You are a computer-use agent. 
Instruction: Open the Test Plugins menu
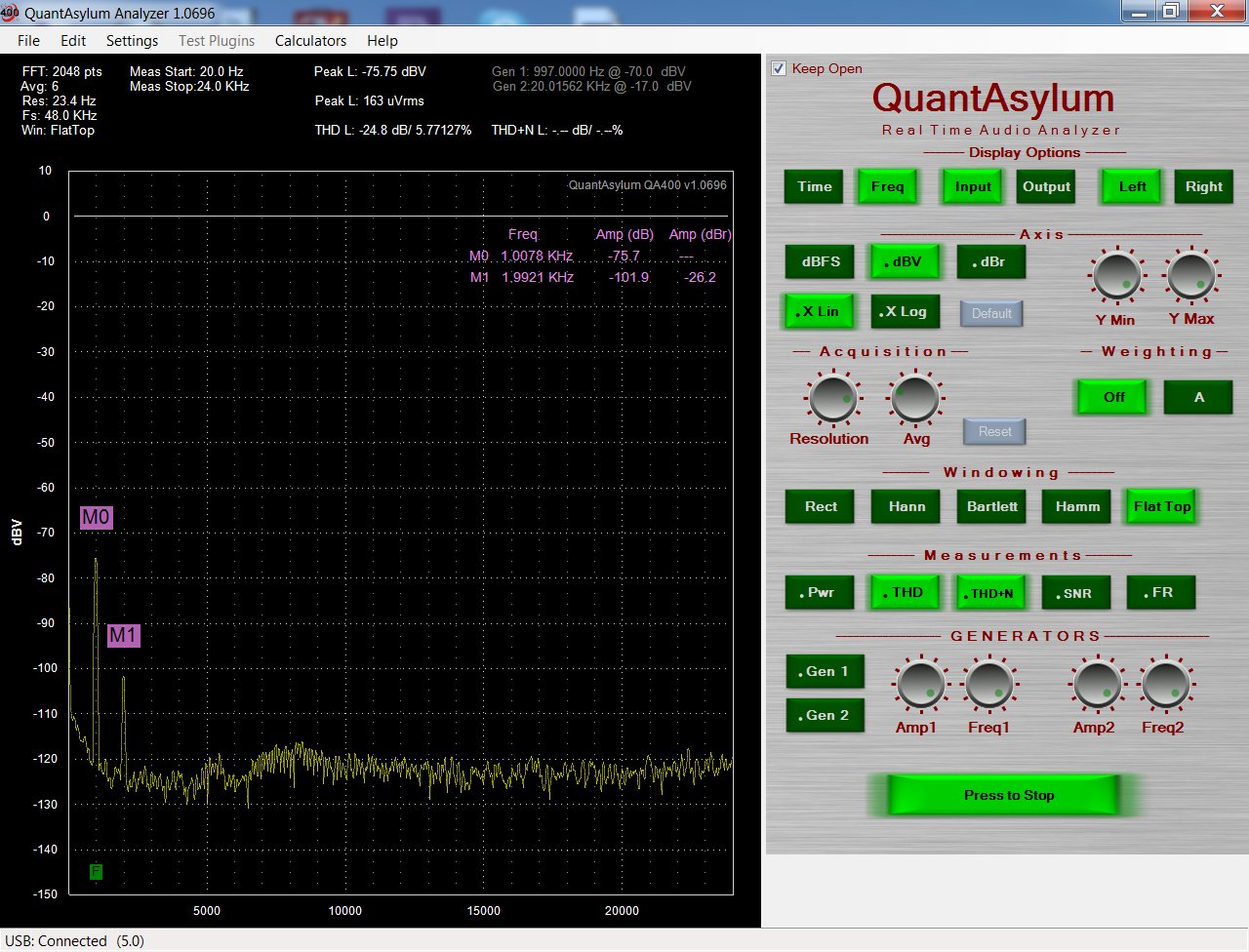[217, 41]
